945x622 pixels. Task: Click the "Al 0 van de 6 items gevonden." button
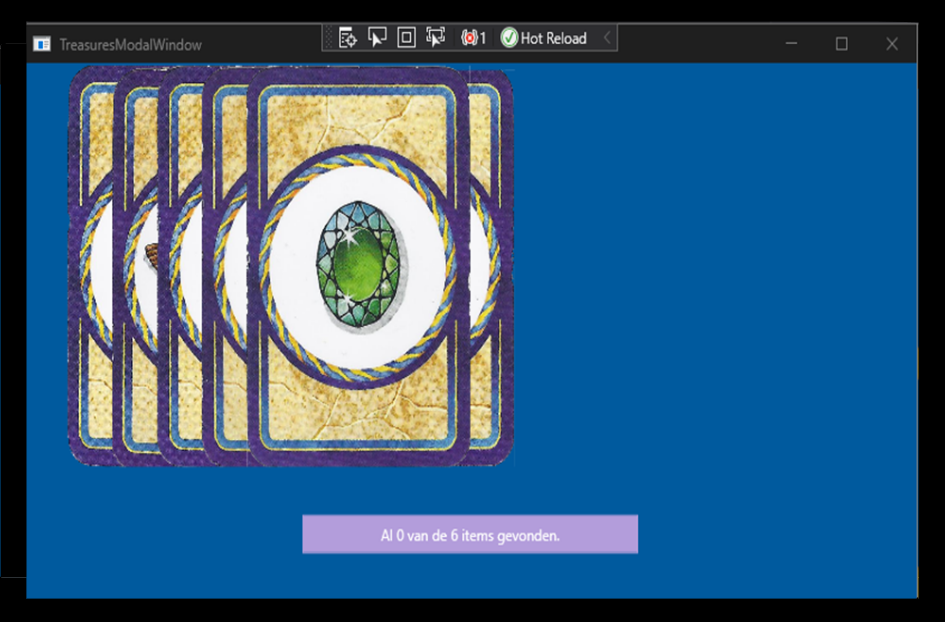(x=470, y=535)
